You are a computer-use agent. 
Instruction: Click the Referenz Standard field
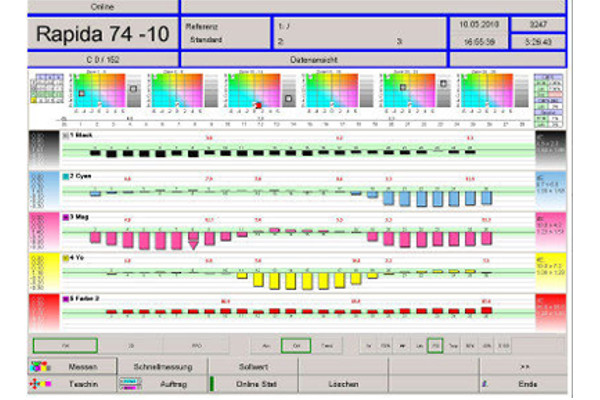coord(225,31)
